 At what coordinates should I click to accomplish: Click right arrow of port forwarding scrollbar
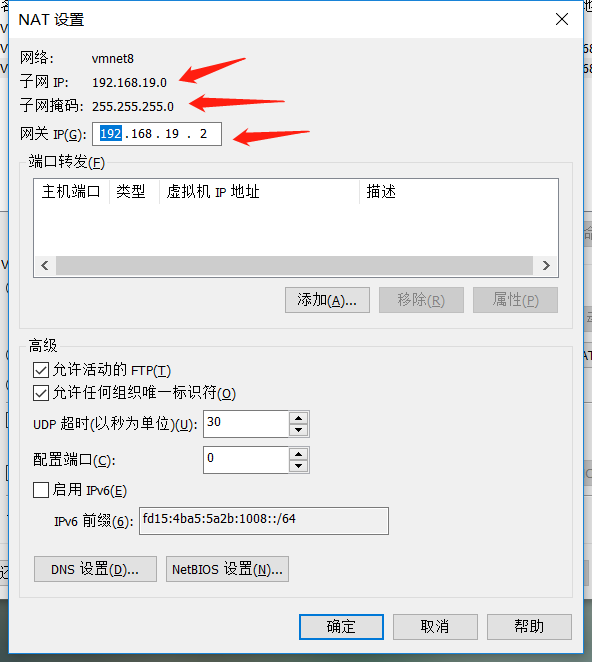[546, 266]
